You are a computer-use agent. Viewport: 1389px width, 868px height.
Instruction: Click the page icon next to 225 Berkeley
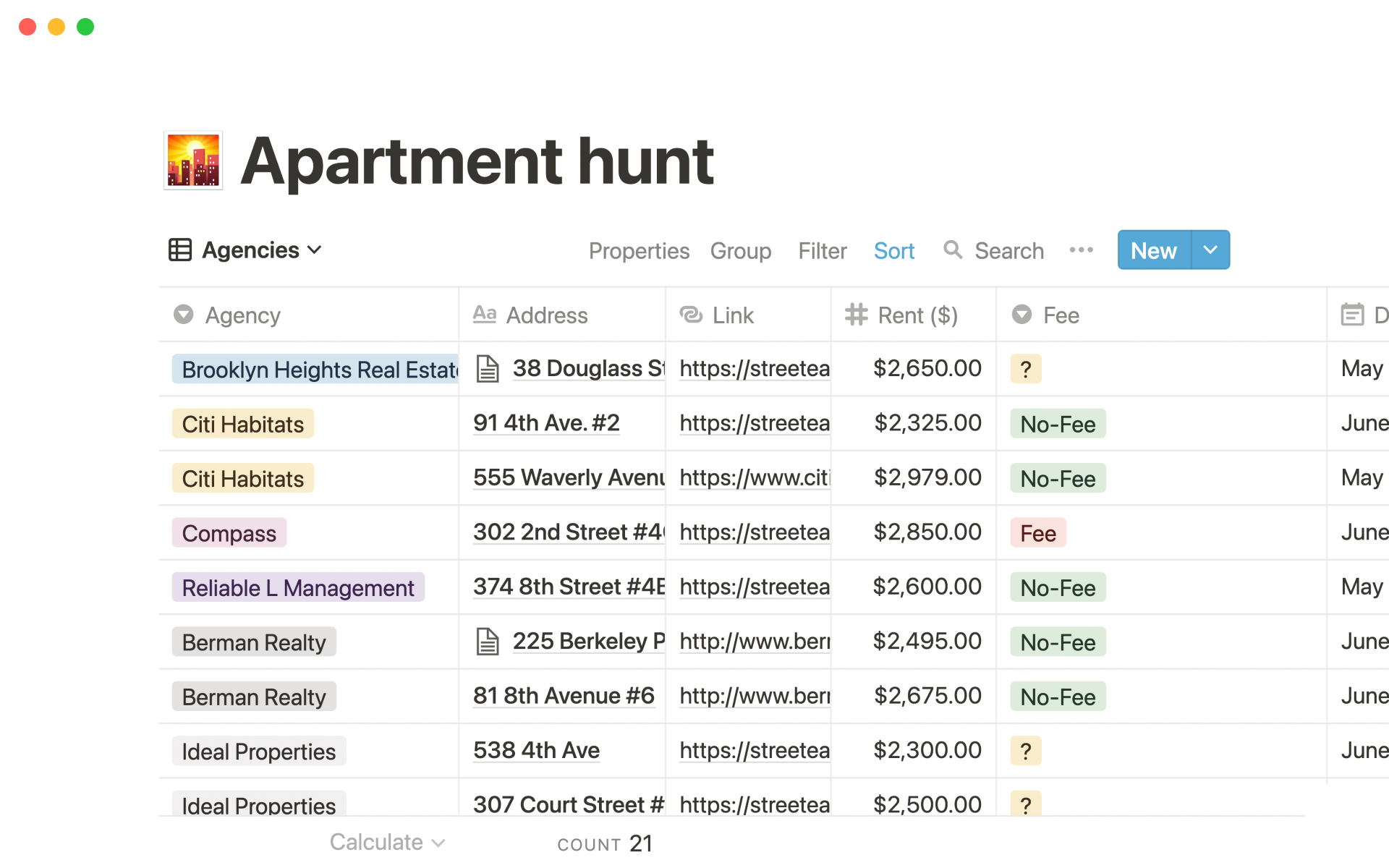point(488,642)
